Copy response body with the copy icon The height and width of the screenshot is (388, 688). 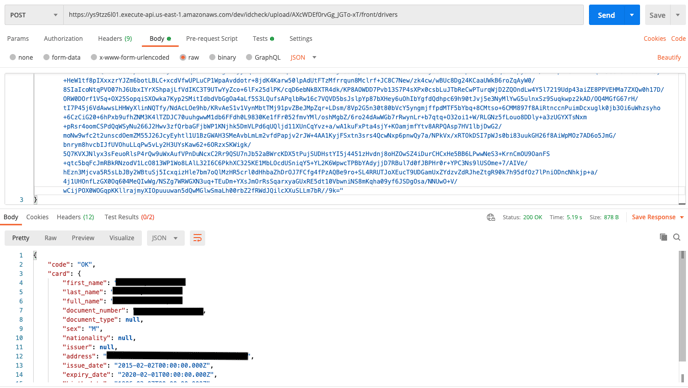tap(663, 237)
